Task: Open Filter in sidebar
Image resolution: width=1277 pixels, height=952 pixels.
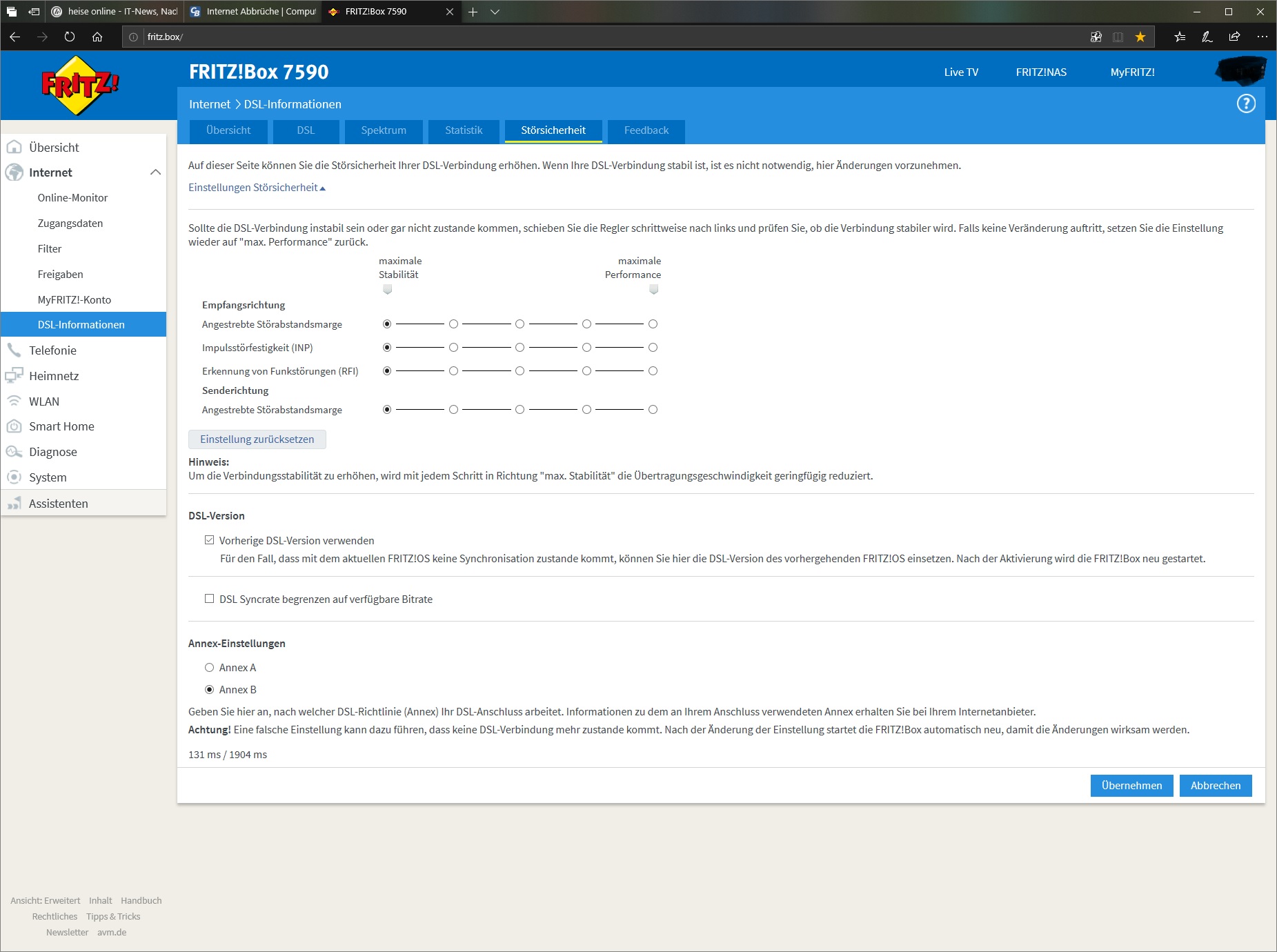Action: (50, 249)
